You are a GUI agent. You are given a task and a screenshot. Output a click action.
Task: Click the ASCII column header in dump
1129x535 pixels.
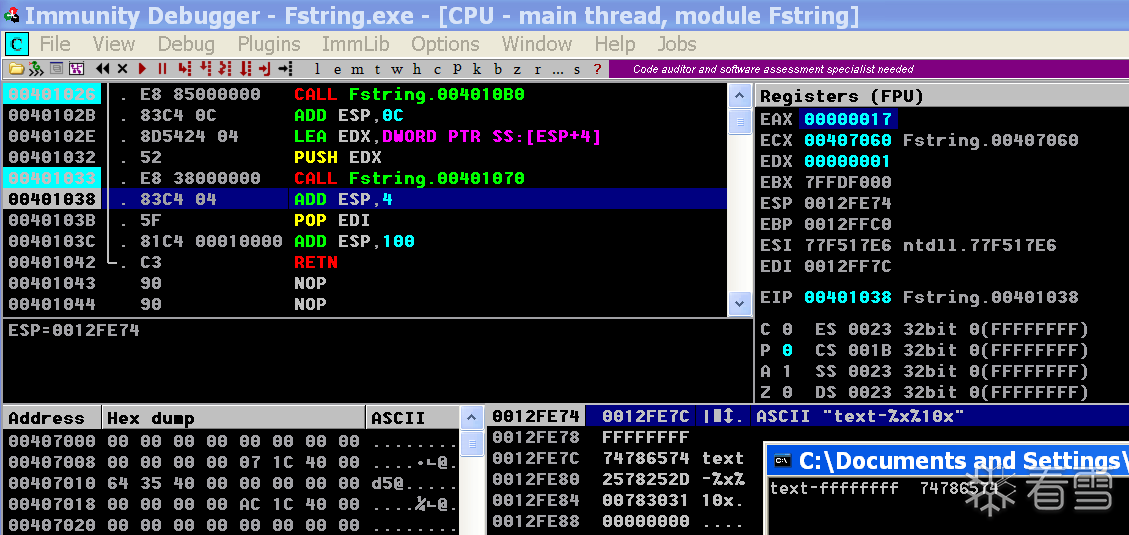pyautogui.click(x=413, y=418)
